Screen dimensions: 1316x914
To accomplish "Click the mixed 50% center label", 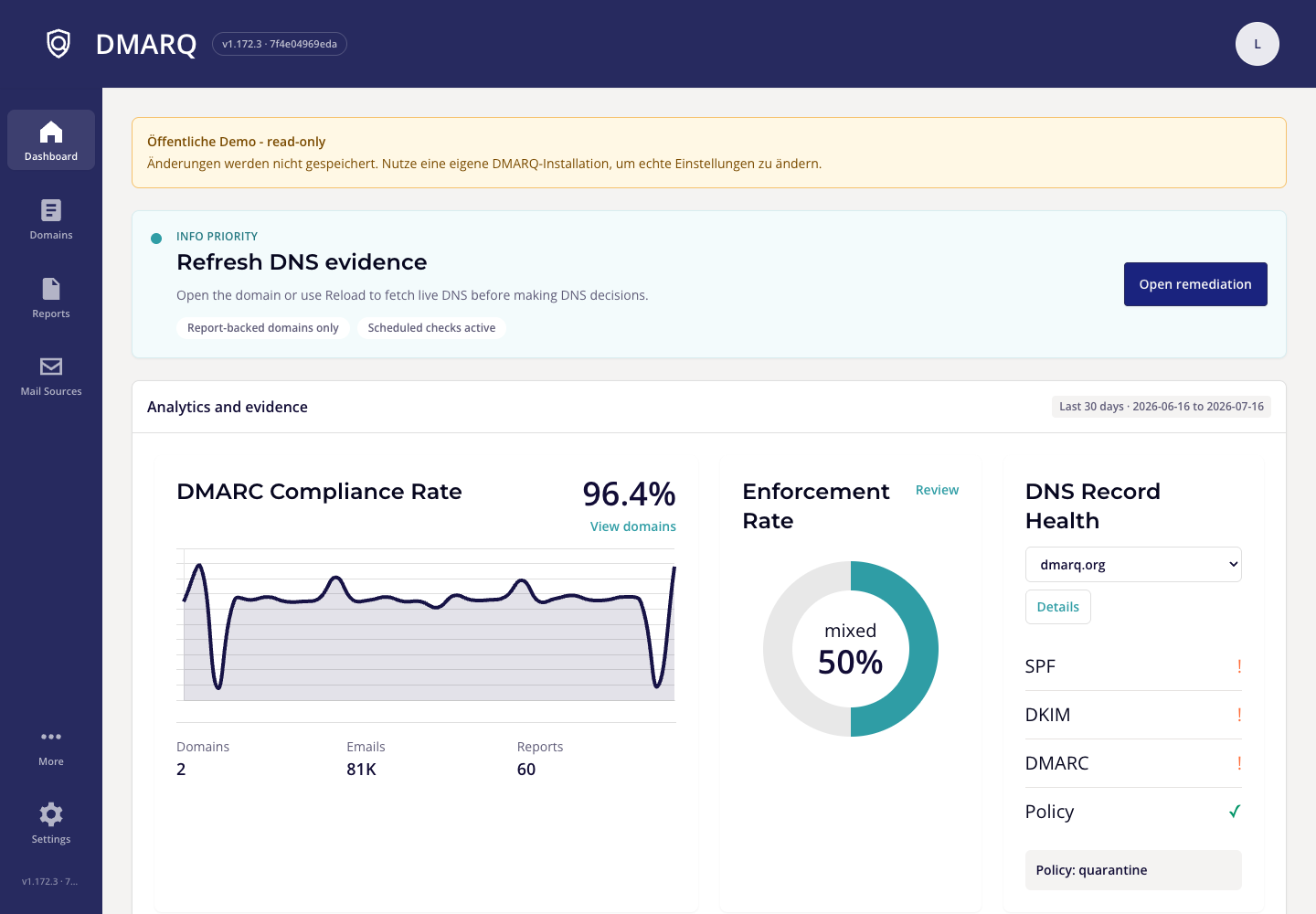I will point(851,650).
